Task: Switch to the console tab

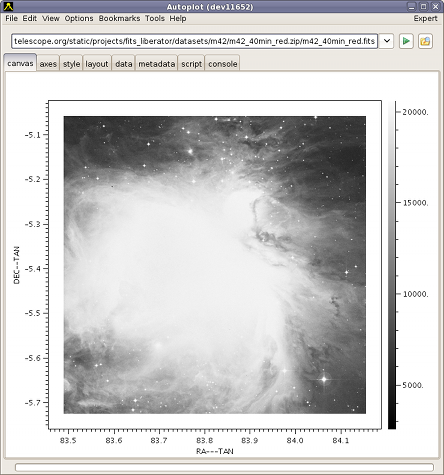Action: pyautogui.click(x=222, y=64)
